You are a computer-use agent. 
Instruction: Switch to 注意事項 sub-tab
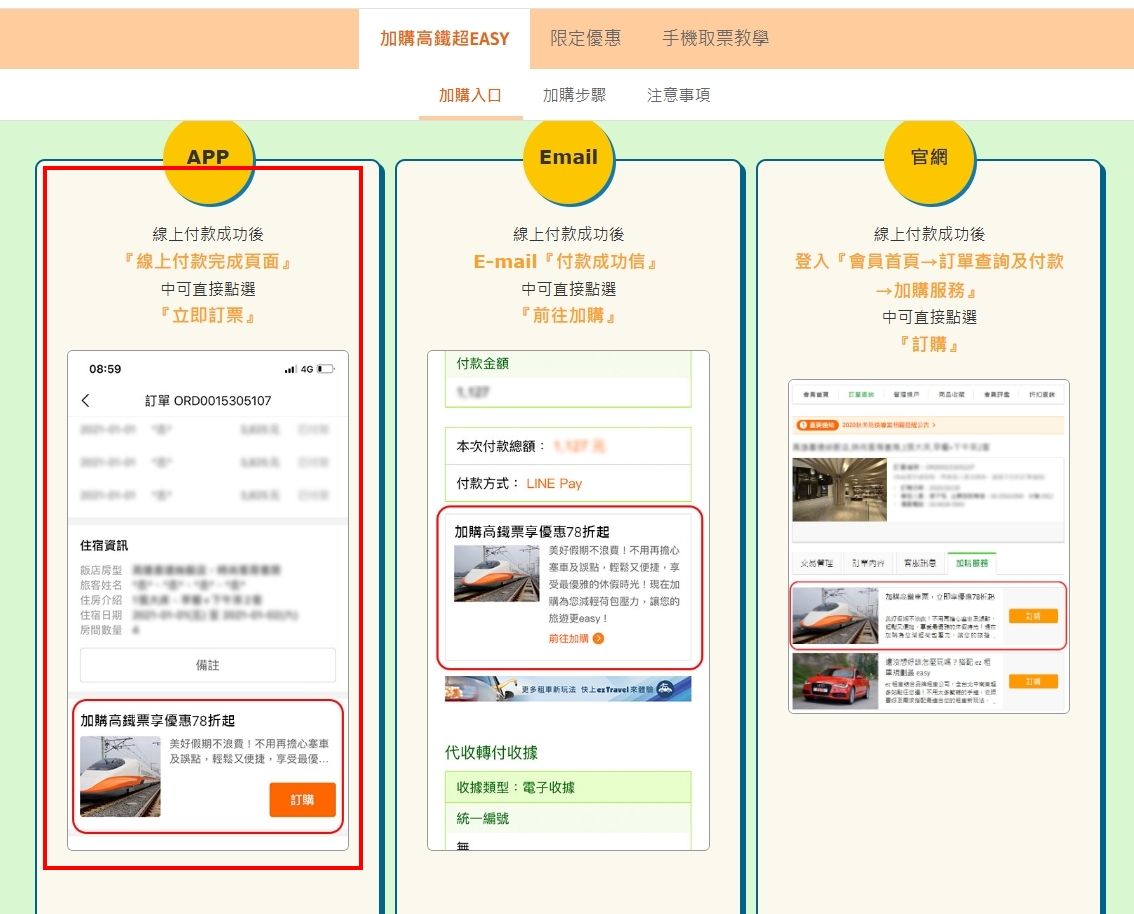[678, 96]
